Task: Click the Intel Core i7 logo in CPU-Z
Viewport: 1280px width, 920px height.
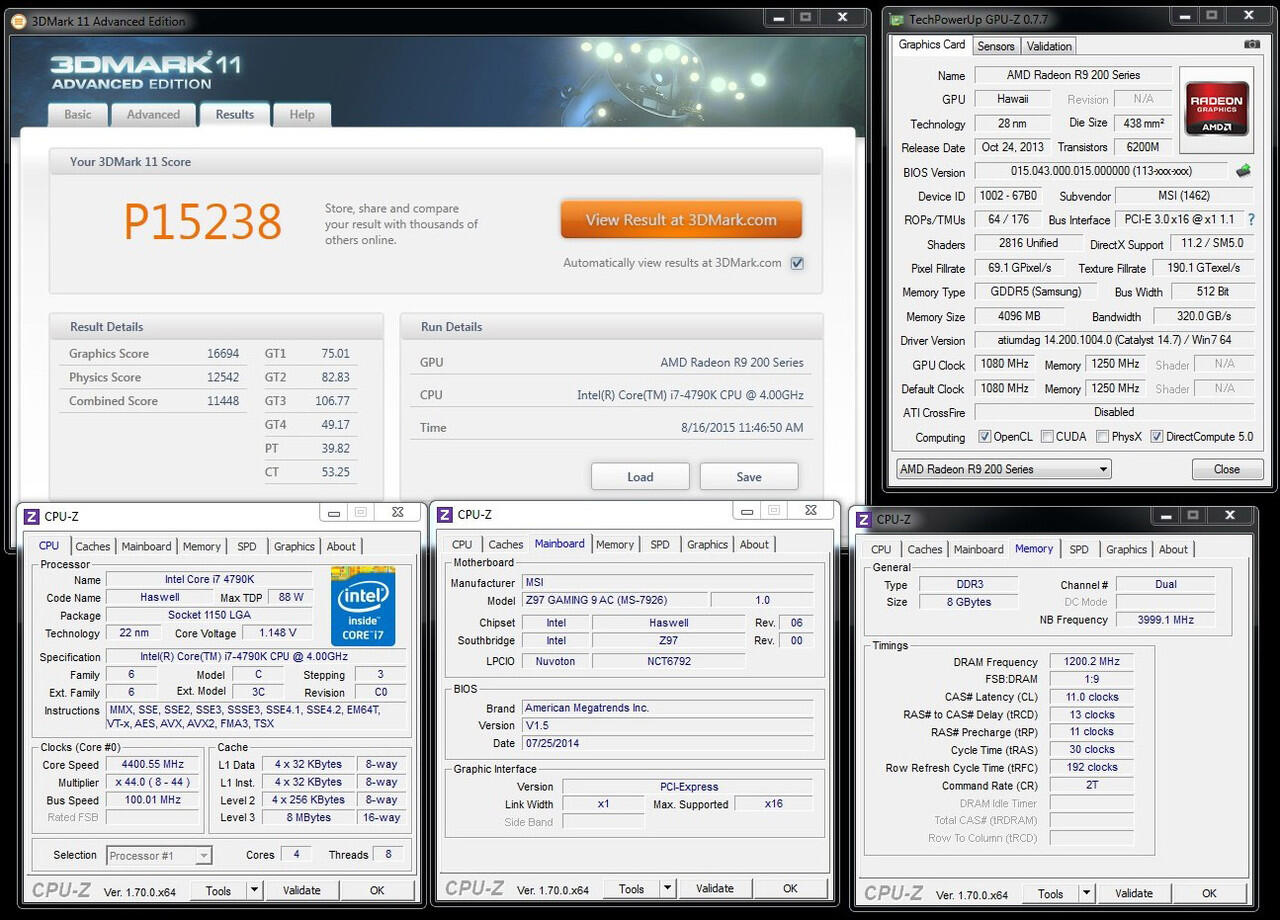Action: tap(363, 606)
